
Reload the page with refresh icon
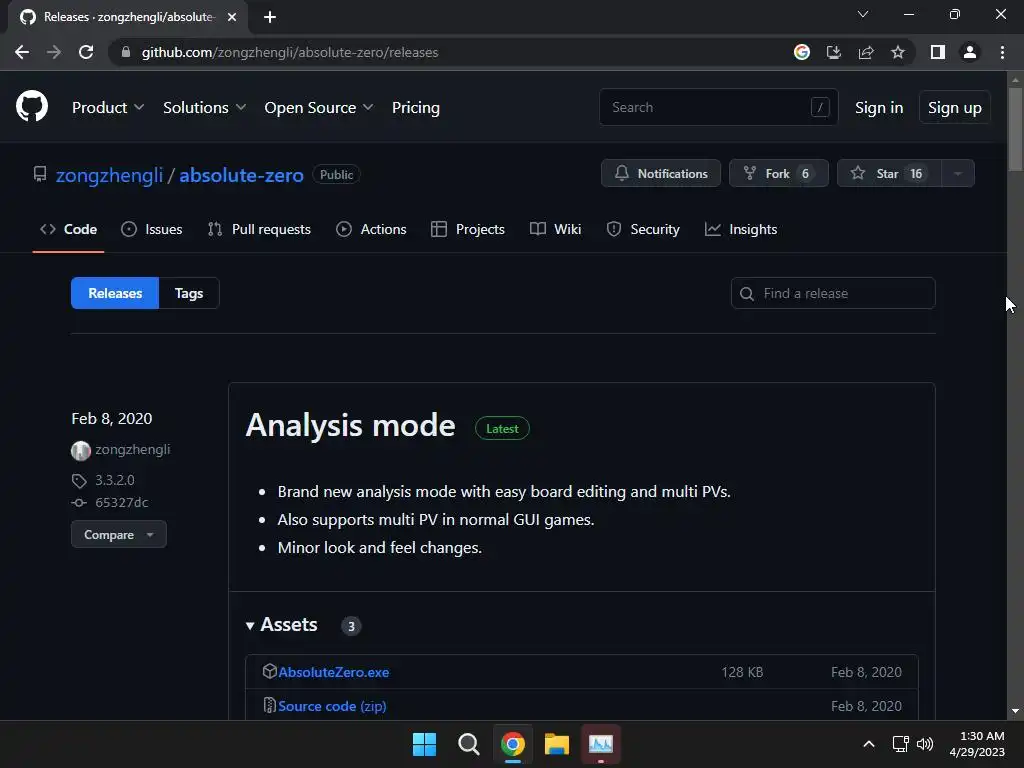(x=86, y=52)
